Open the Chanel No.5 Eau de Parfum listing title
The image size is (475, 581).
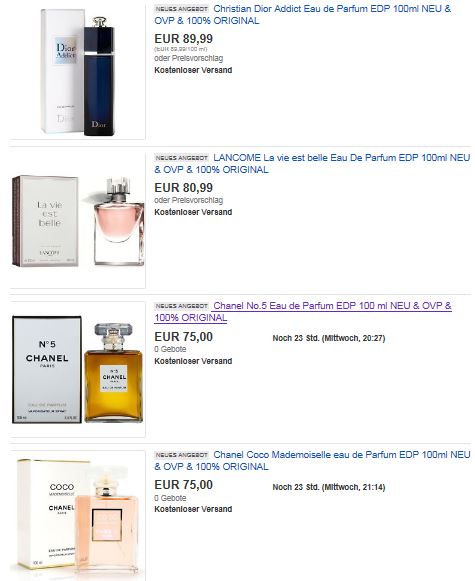(x=303, y=312)
